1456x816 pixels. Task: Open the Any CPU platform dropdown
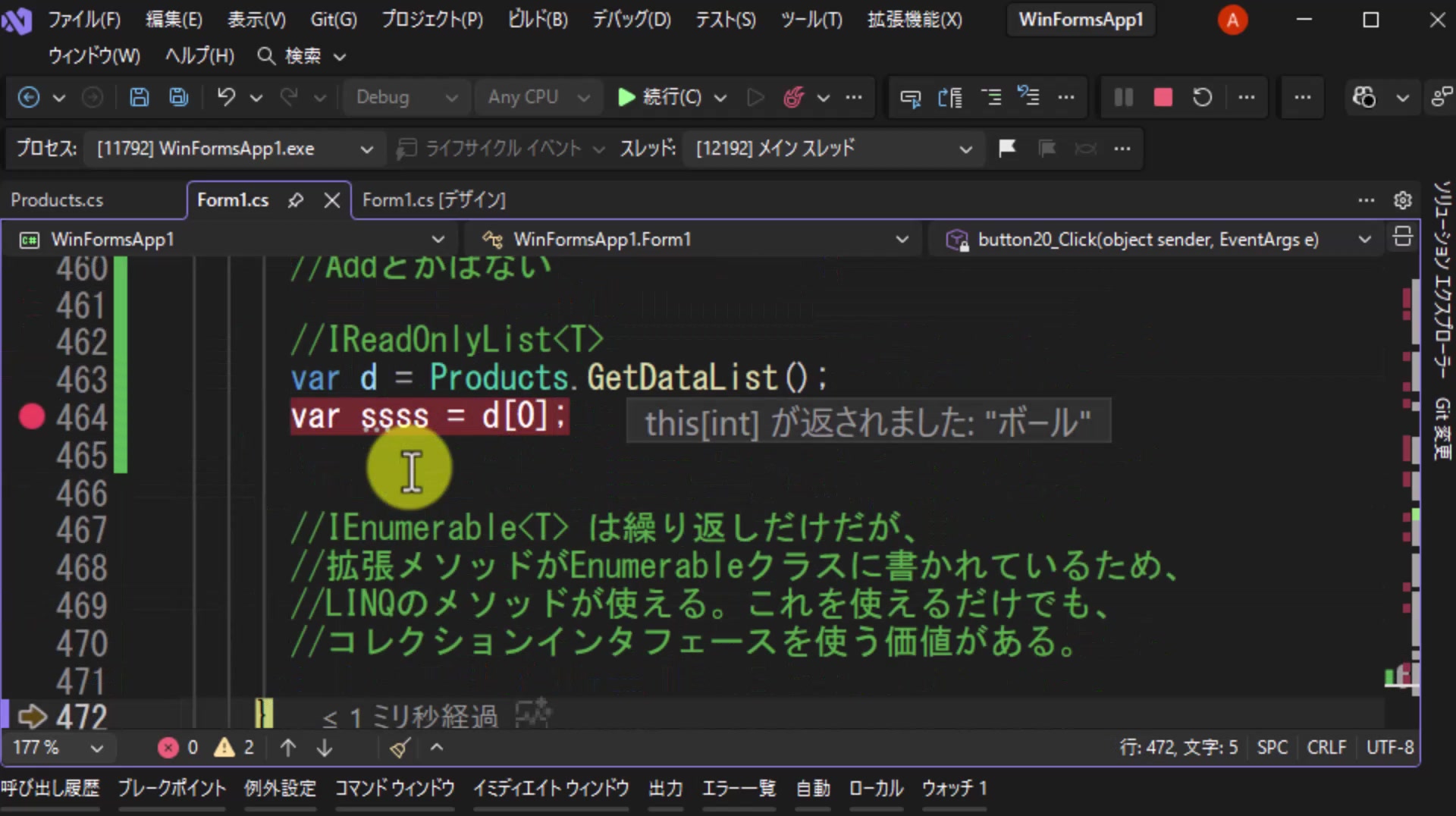538,97
